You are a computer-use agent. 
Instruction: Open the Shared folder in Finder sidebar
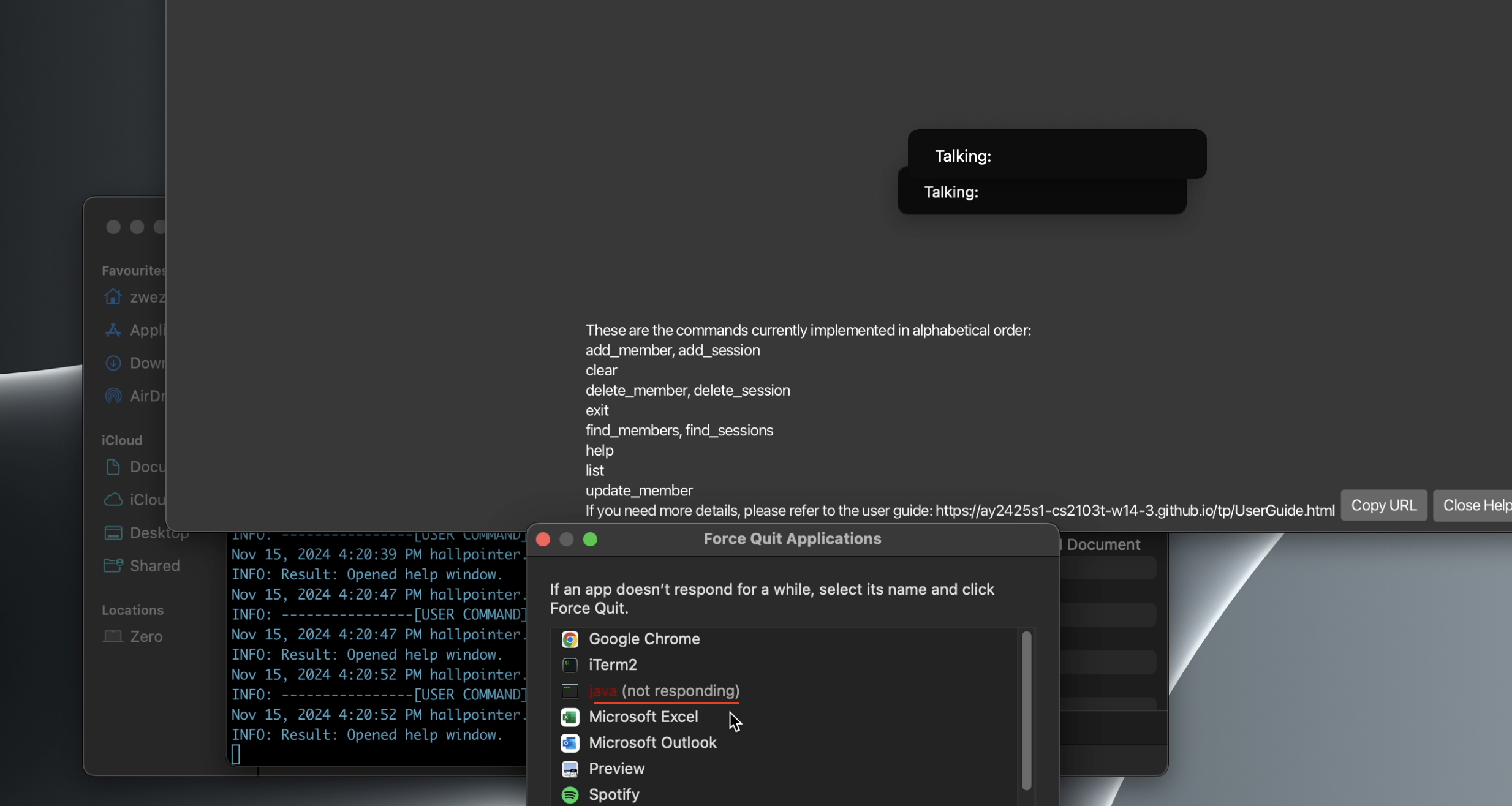click(154, 565)
